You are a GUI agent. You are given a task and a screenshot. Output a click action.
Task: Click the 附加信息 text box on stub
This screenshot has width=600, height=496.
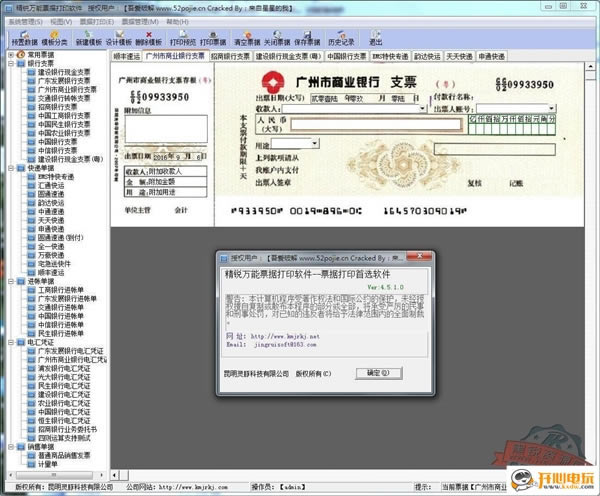[x=166, y=129]
